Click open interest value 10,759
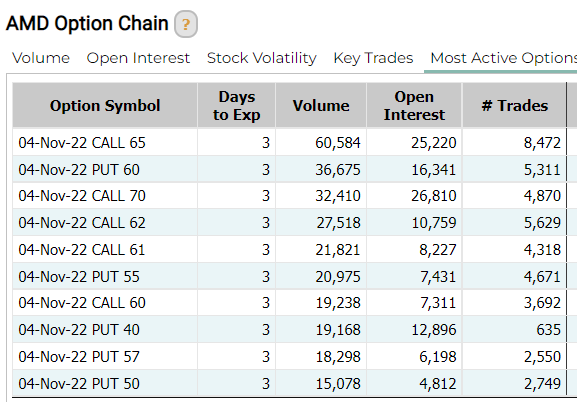 tap(434, 223)
